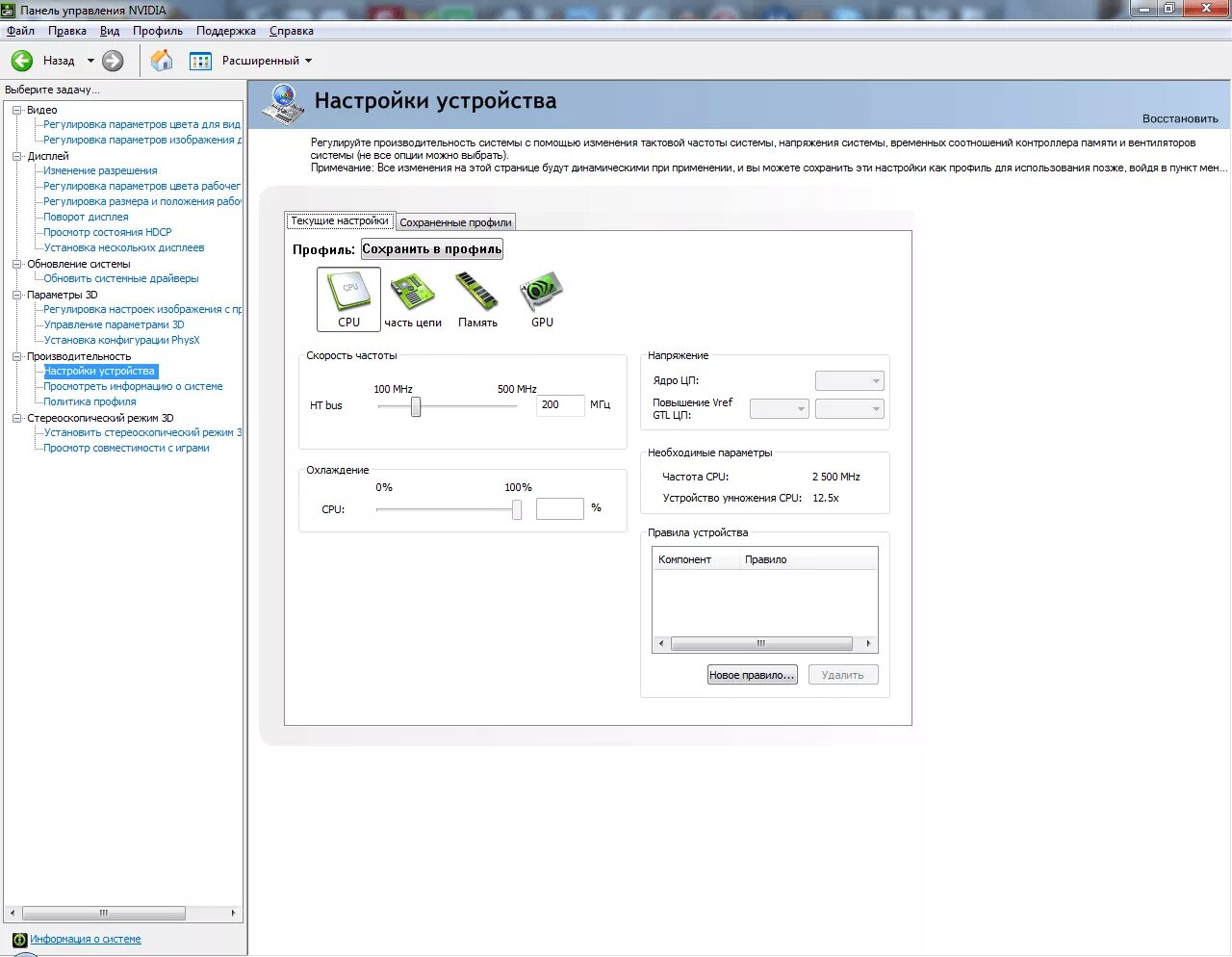Open the Файл menu
Screen dimensions: 1232x957
20,31
